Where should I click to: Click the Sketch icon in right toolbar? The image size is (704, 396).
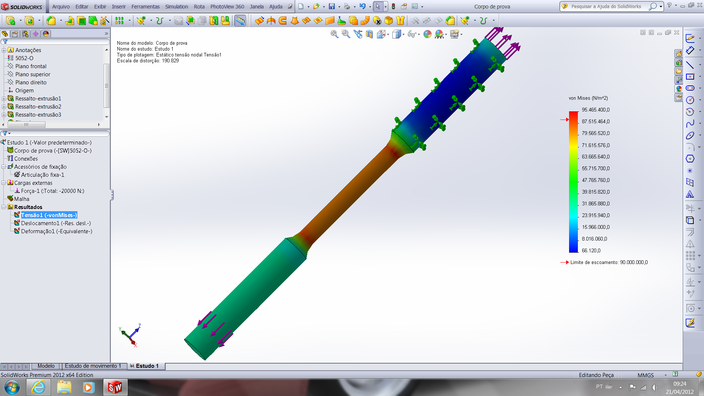click(690, 39)
